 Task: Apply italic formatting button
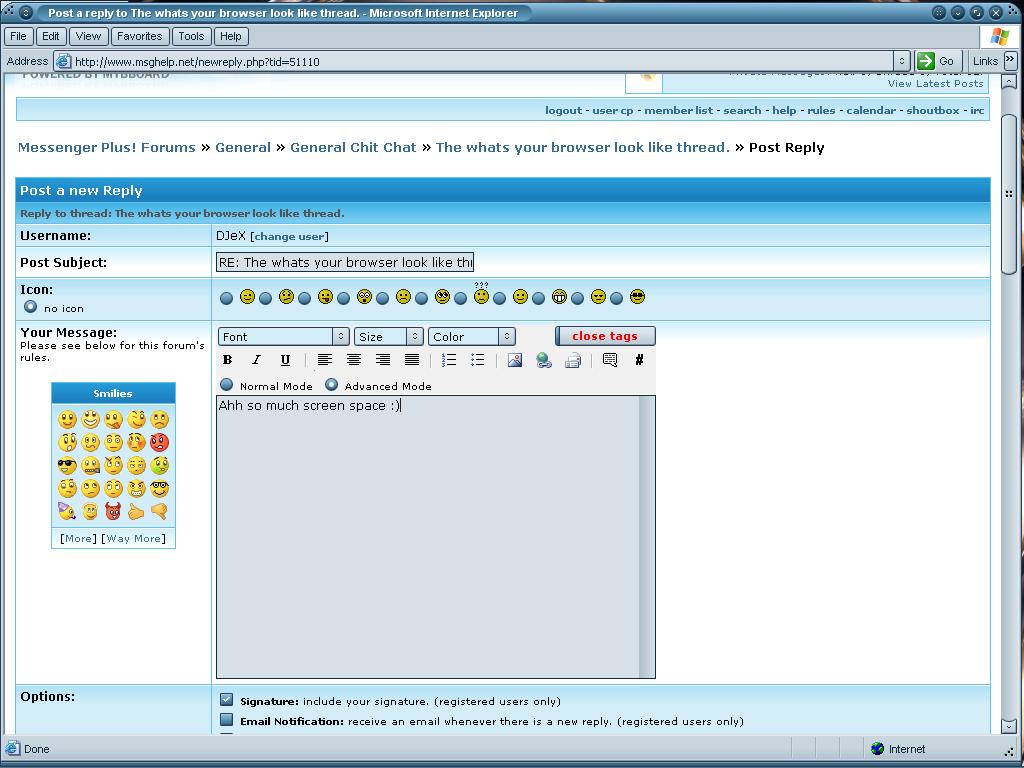257,360
